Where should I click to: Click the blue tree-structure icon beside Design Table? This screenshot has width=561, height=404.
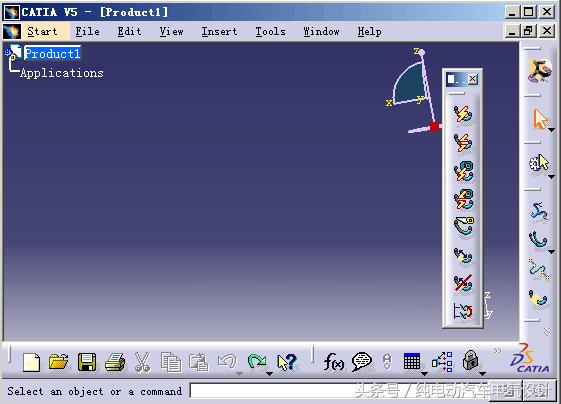(442, 362)
